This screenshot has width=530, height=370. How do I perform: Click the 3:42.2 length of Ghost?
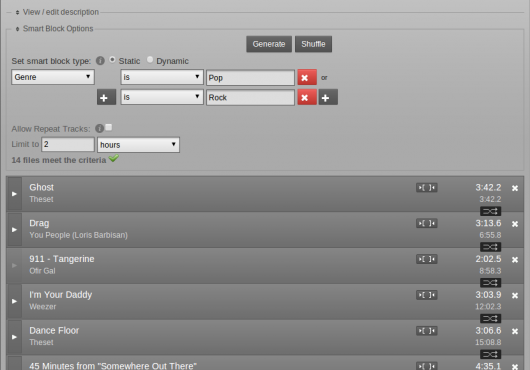pos(488,188)
